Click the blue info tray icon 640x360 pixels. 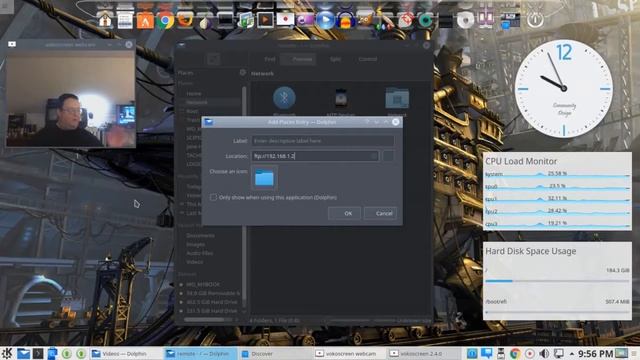pyautogui.click(x=472, y=353)
